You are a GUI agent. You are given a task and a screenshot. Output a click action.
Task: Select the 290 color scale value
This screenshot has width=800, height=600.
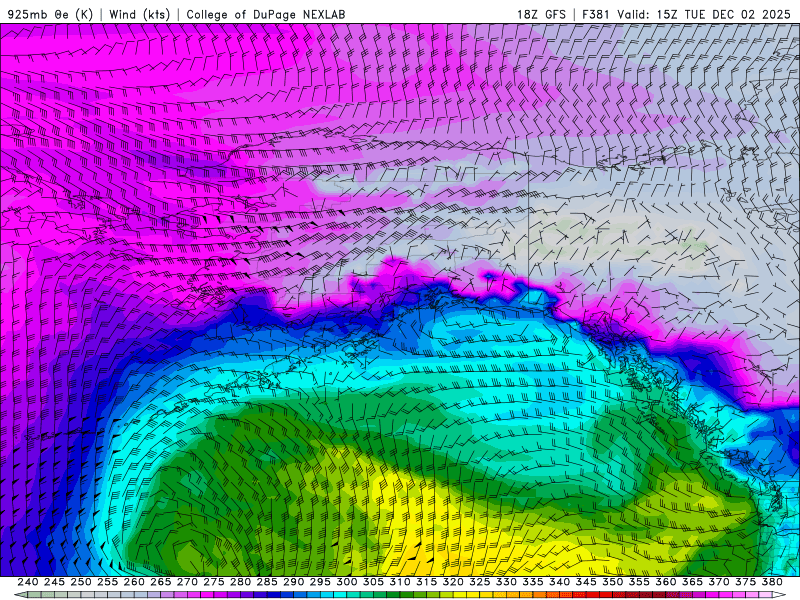pos(293,582)
